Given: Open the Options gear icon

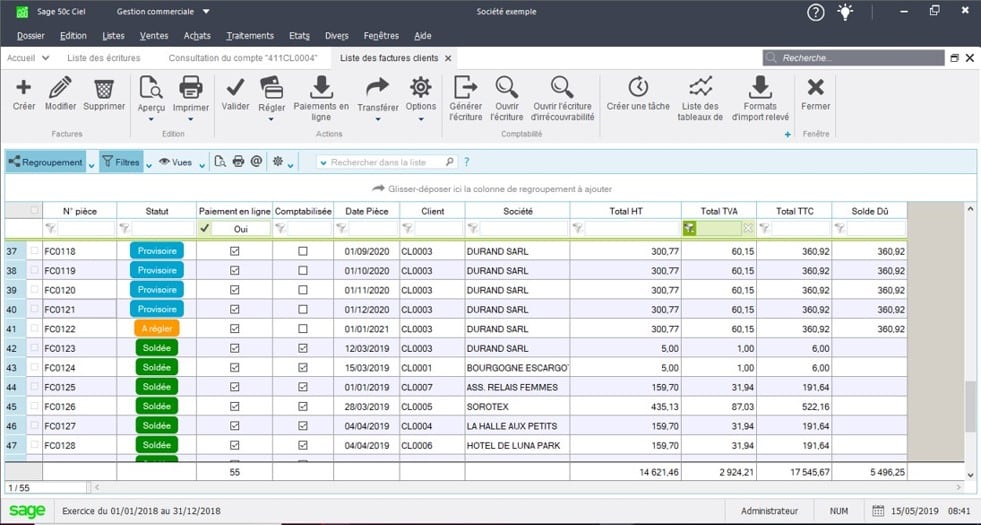Looking at the screenshot, I should (x=420, y=87).
